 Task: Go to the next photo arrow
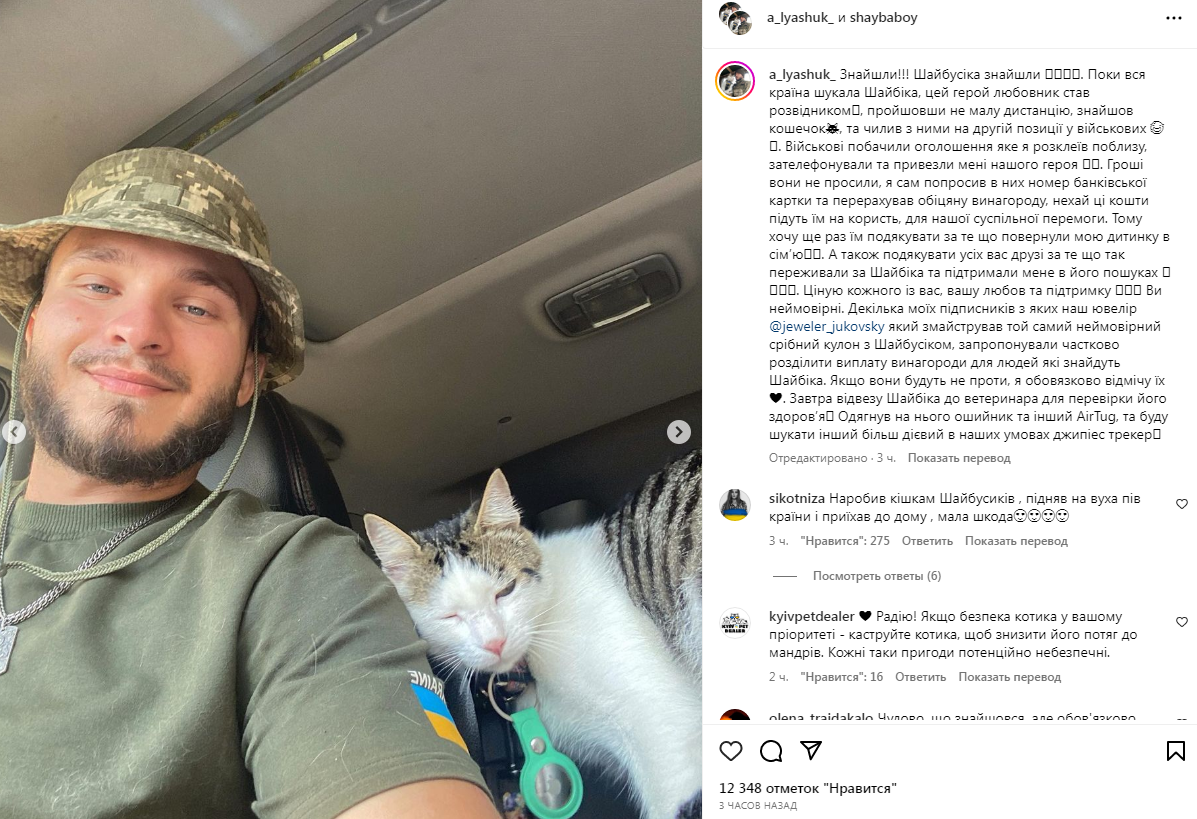tap(679, 432)
